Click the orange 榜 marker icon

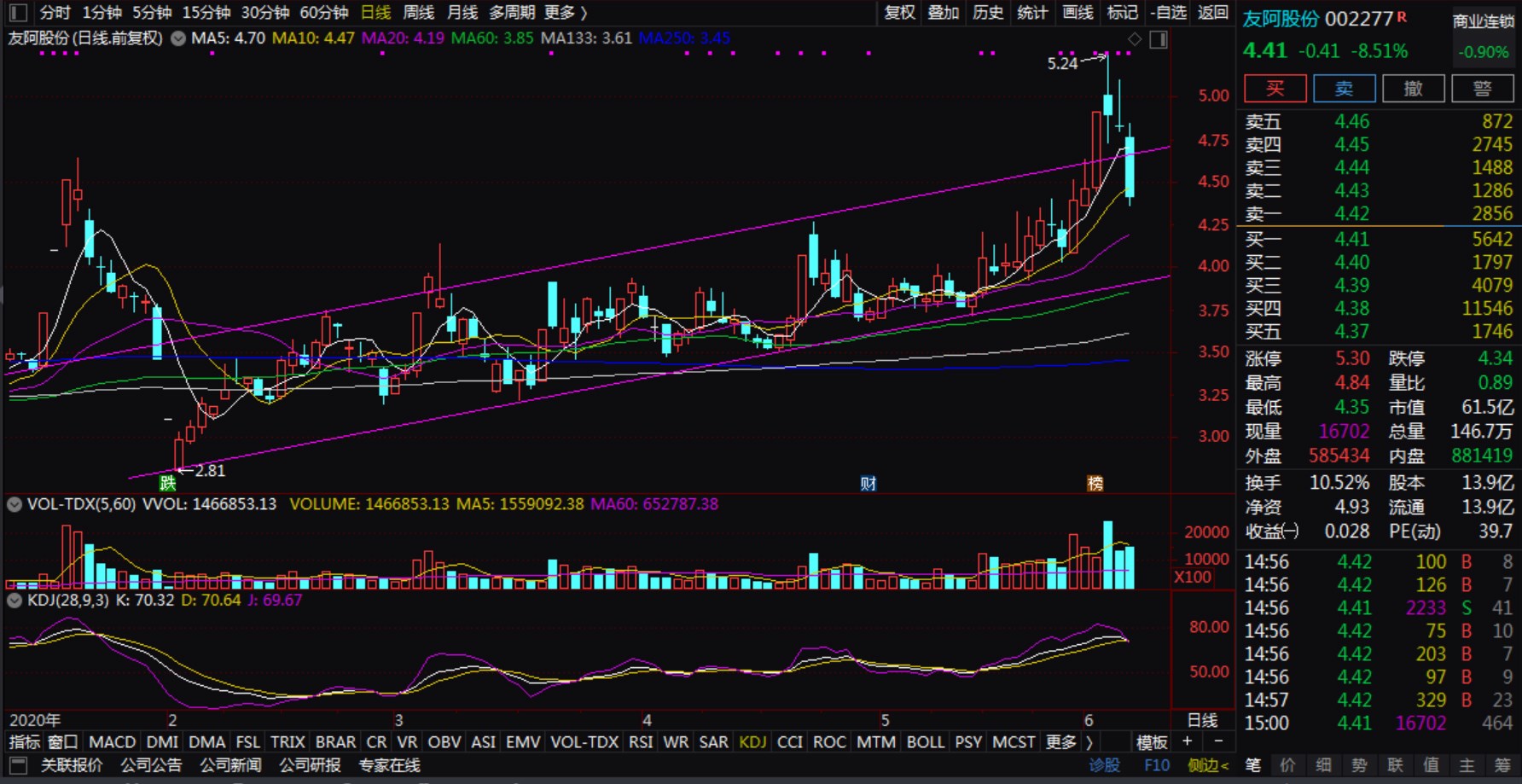[1095, 484]
